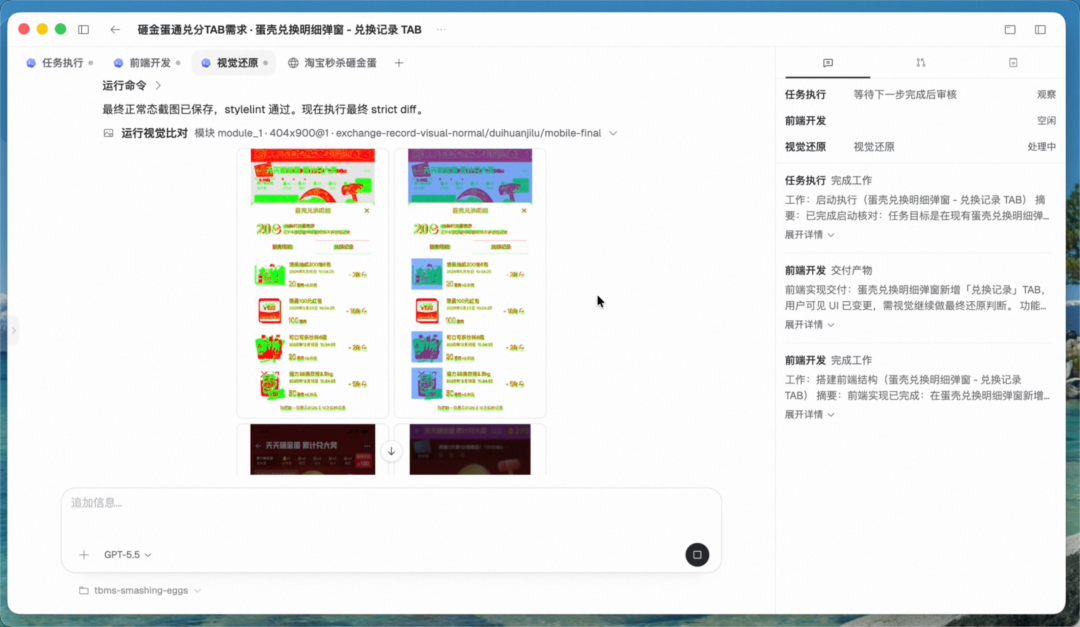Switch to 前端开发 tab

(x=147, y=63)
